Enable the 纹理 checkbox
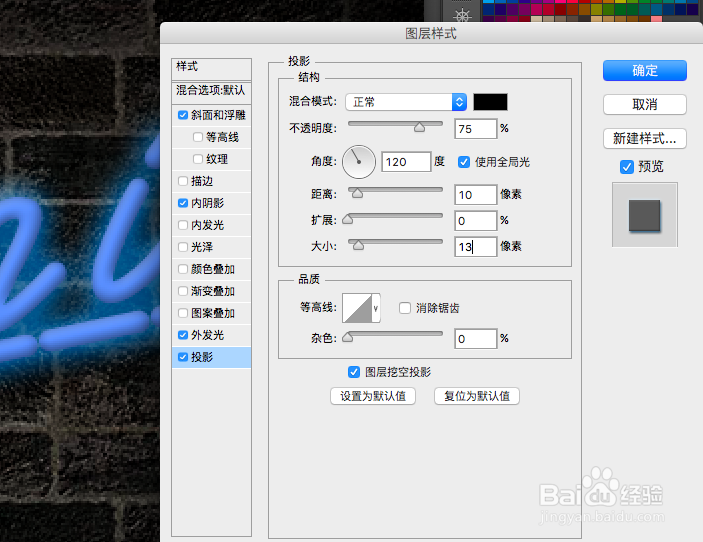The height and width of the screenshot is (542, 703). point(198,159)
